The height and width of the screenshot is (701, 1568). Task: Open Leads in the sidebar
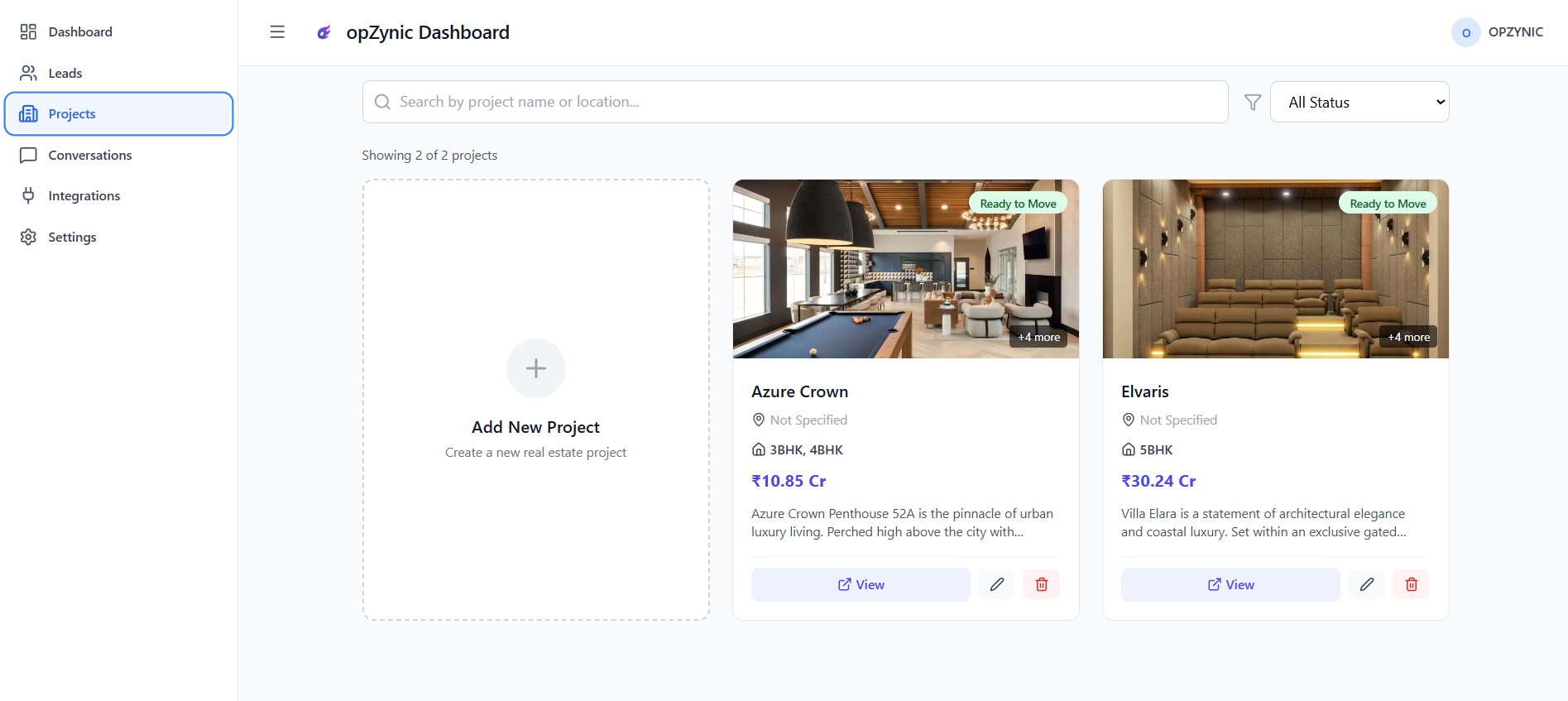[x=119, y=73]
